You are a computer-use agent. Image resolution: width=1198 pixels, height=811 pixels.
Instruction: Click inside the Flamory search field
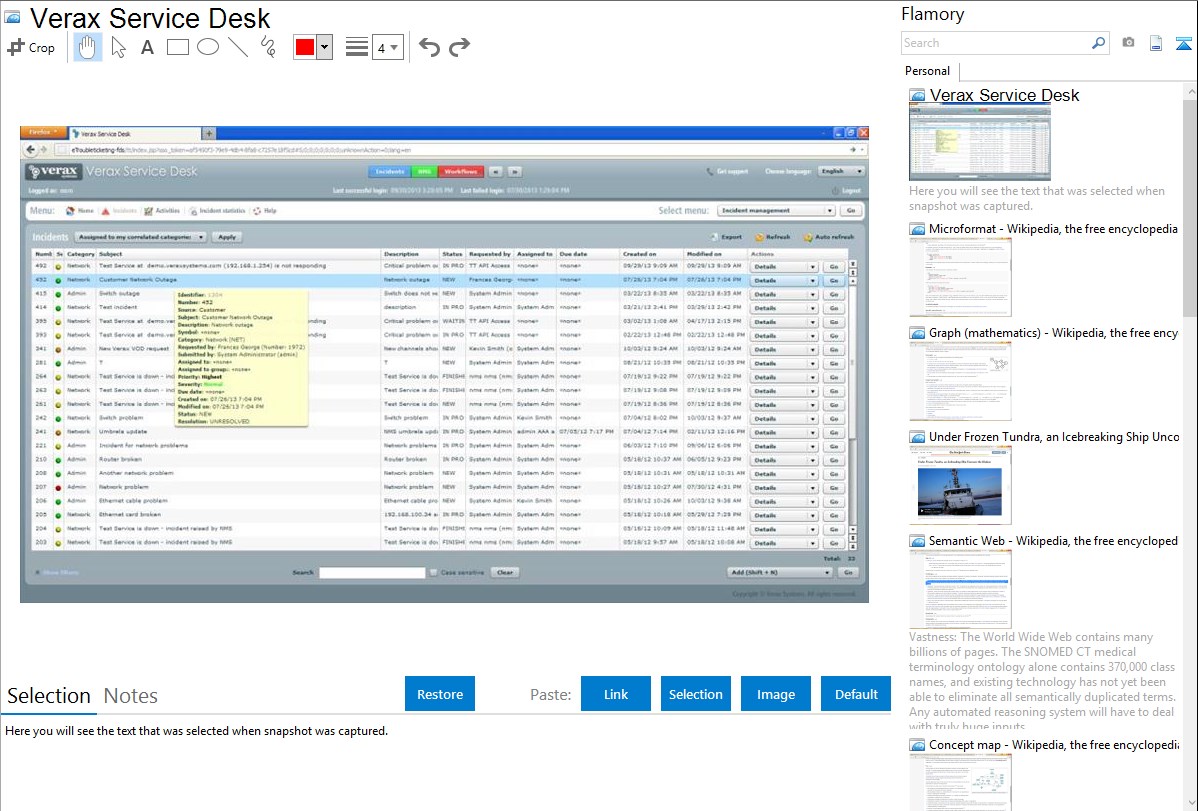[995, 43]
